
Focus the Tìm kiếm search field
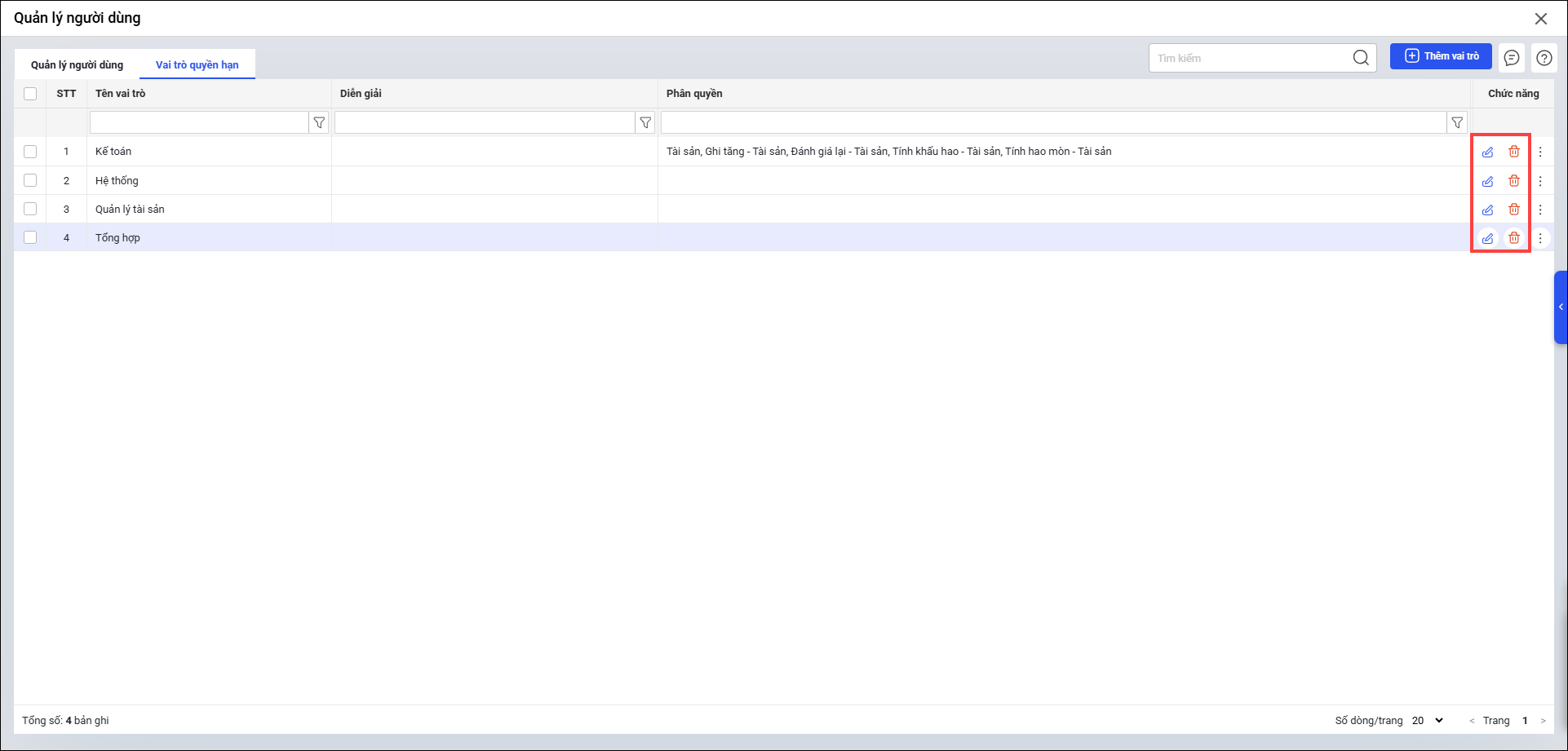pos(1252,58)
